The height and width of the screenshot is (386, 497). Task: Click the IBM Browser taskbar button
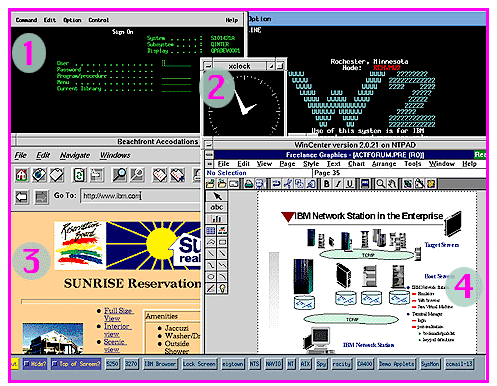coord(160,364)
